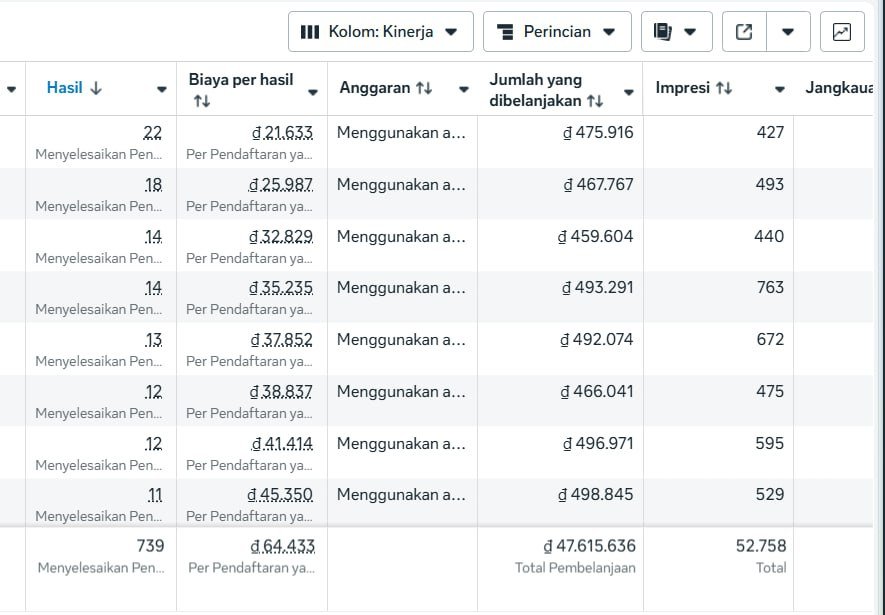
Task: Sort the table by Impresi
Action: coord(694,88)
